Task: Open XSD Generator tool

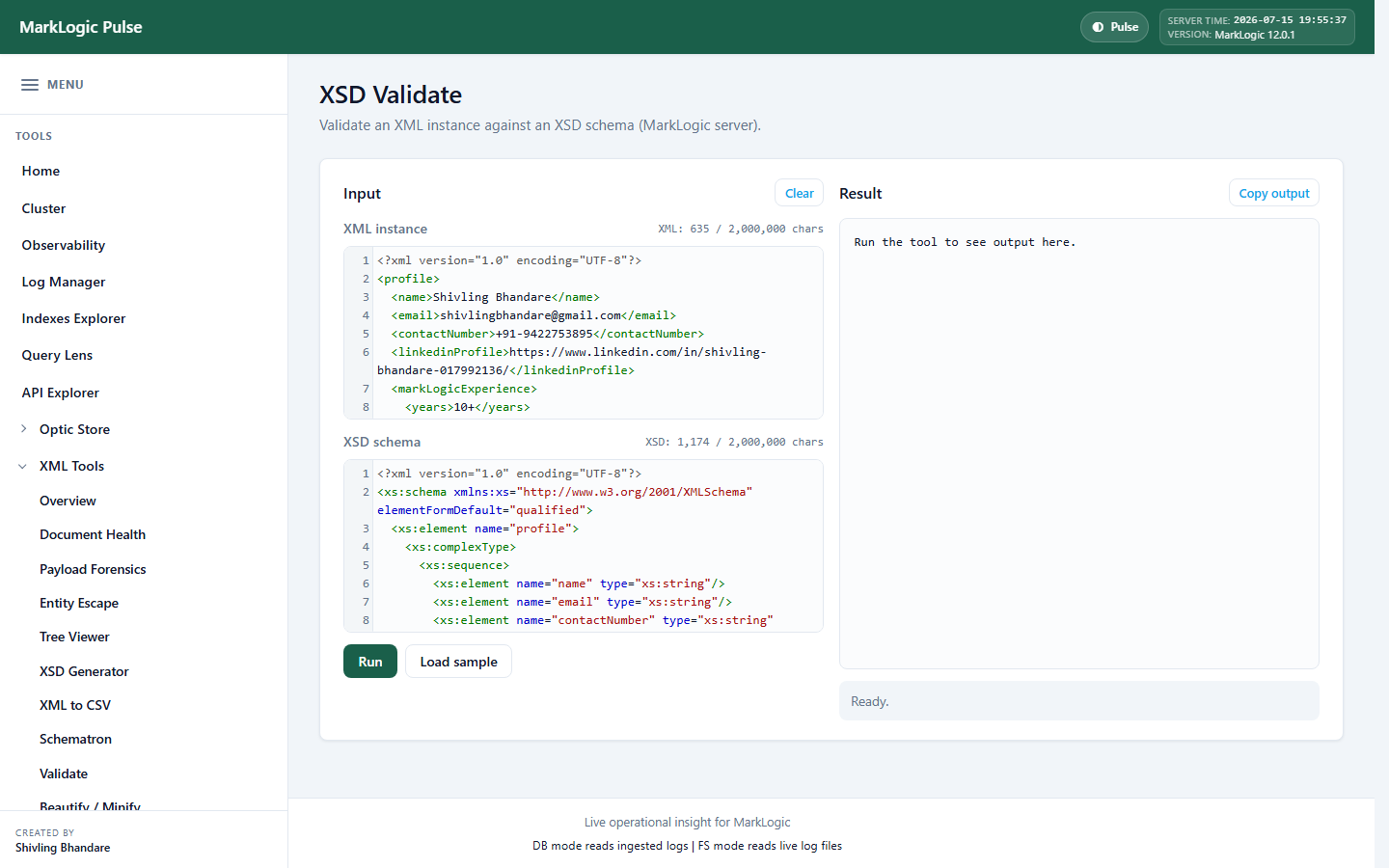Action: pos(84,671)
